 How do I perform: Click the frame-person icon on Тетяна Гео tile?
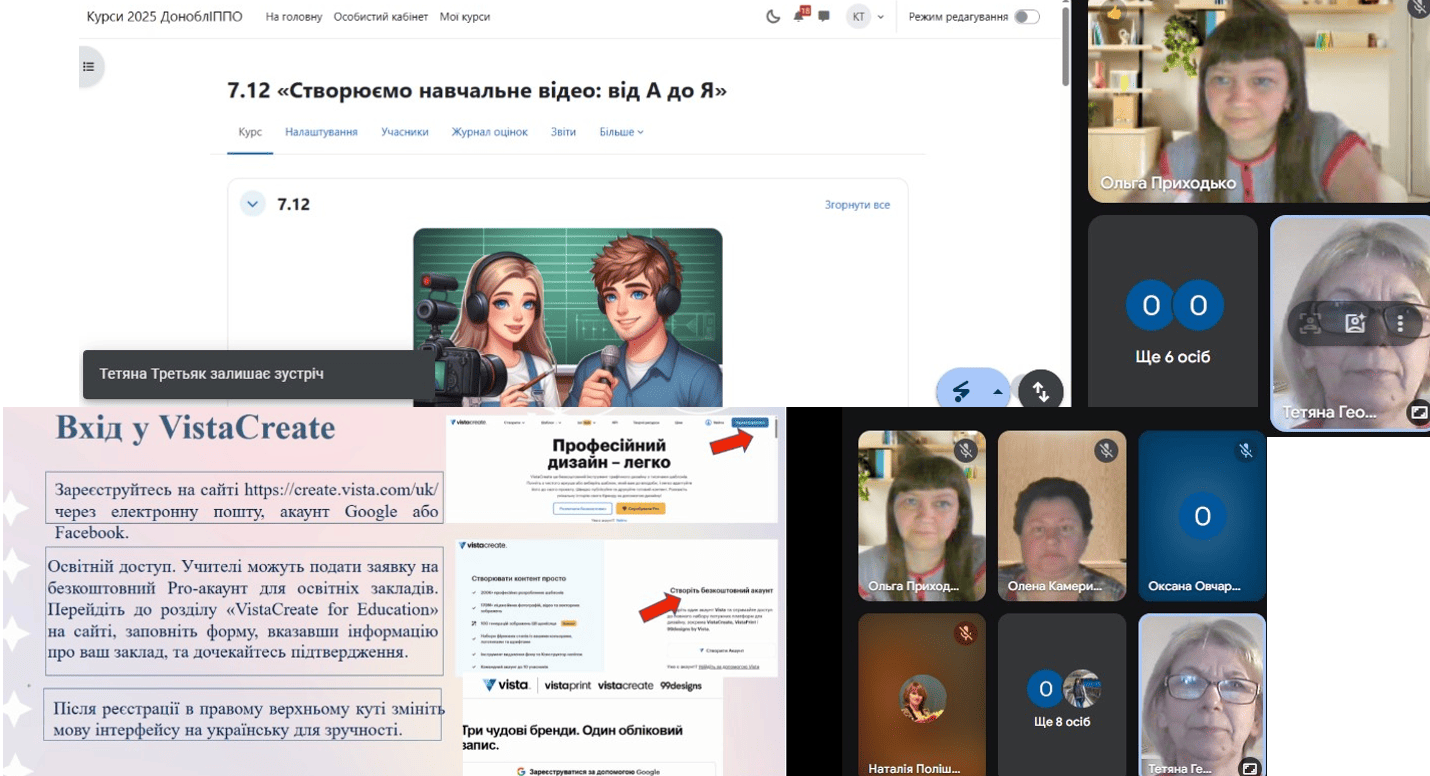tap(1309, 323)
